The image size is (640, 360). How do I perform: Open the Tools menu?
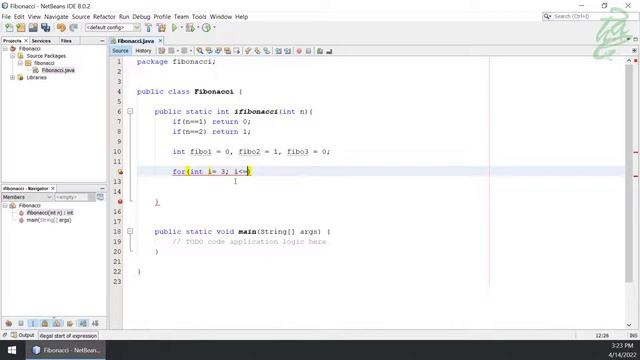pyautogui.click(x=199, y=17)
